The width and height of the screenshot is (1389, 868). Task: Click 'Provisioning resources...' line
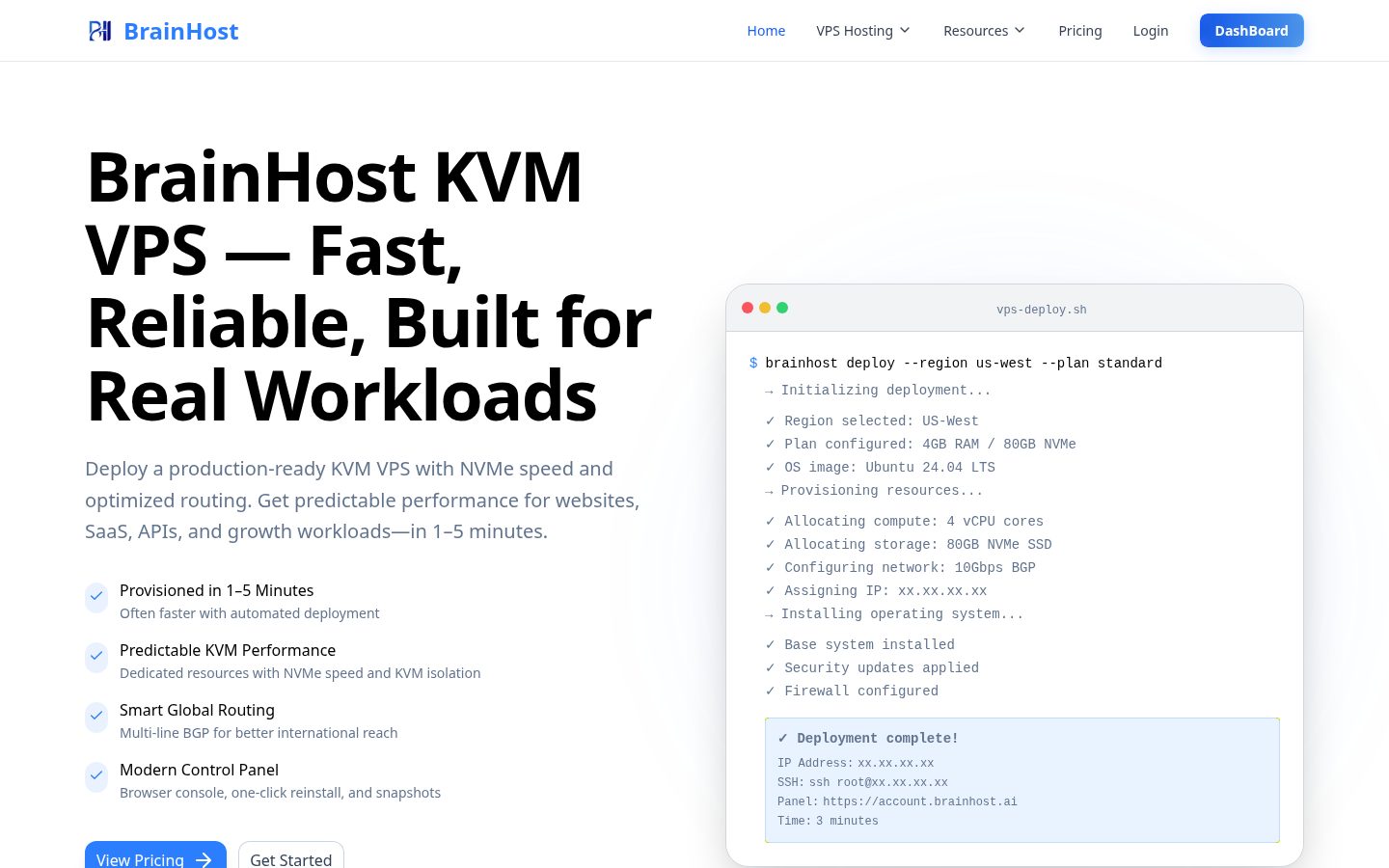(x=874, y=490)
